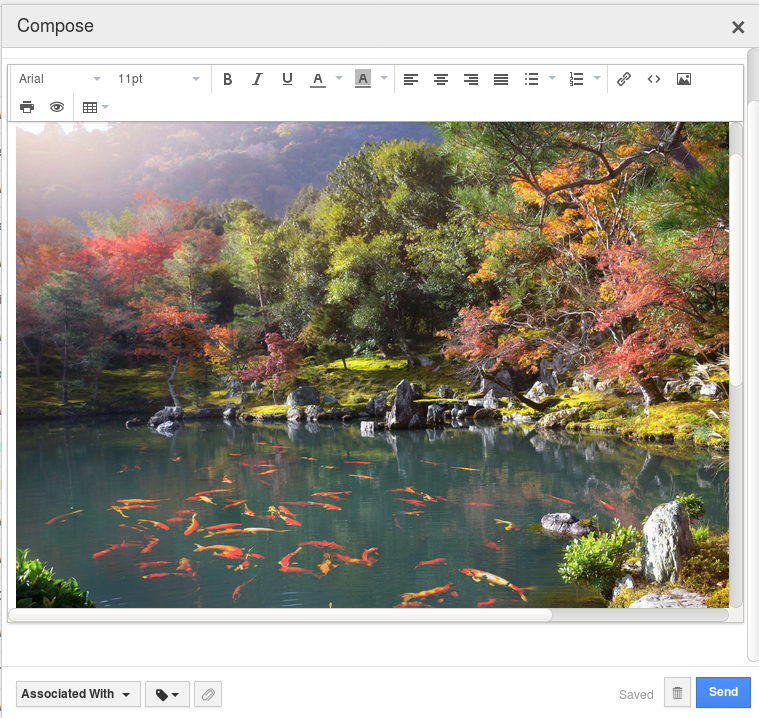The height and width of the screenshot is (718, 759).
Task: Expand bullet list style options
Action: point(552,78)
